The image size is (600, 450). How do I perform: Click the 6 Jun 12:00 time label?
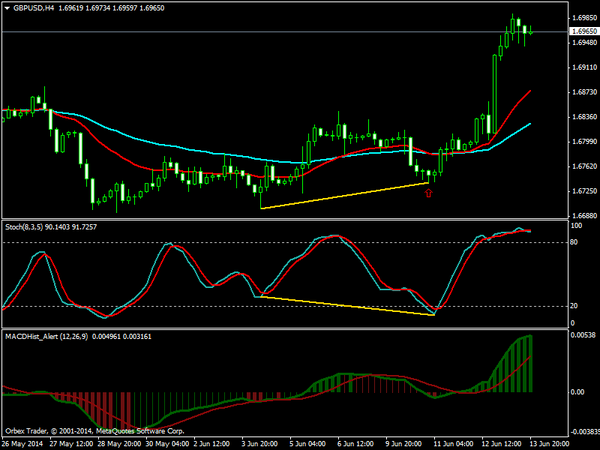[356, 444]
